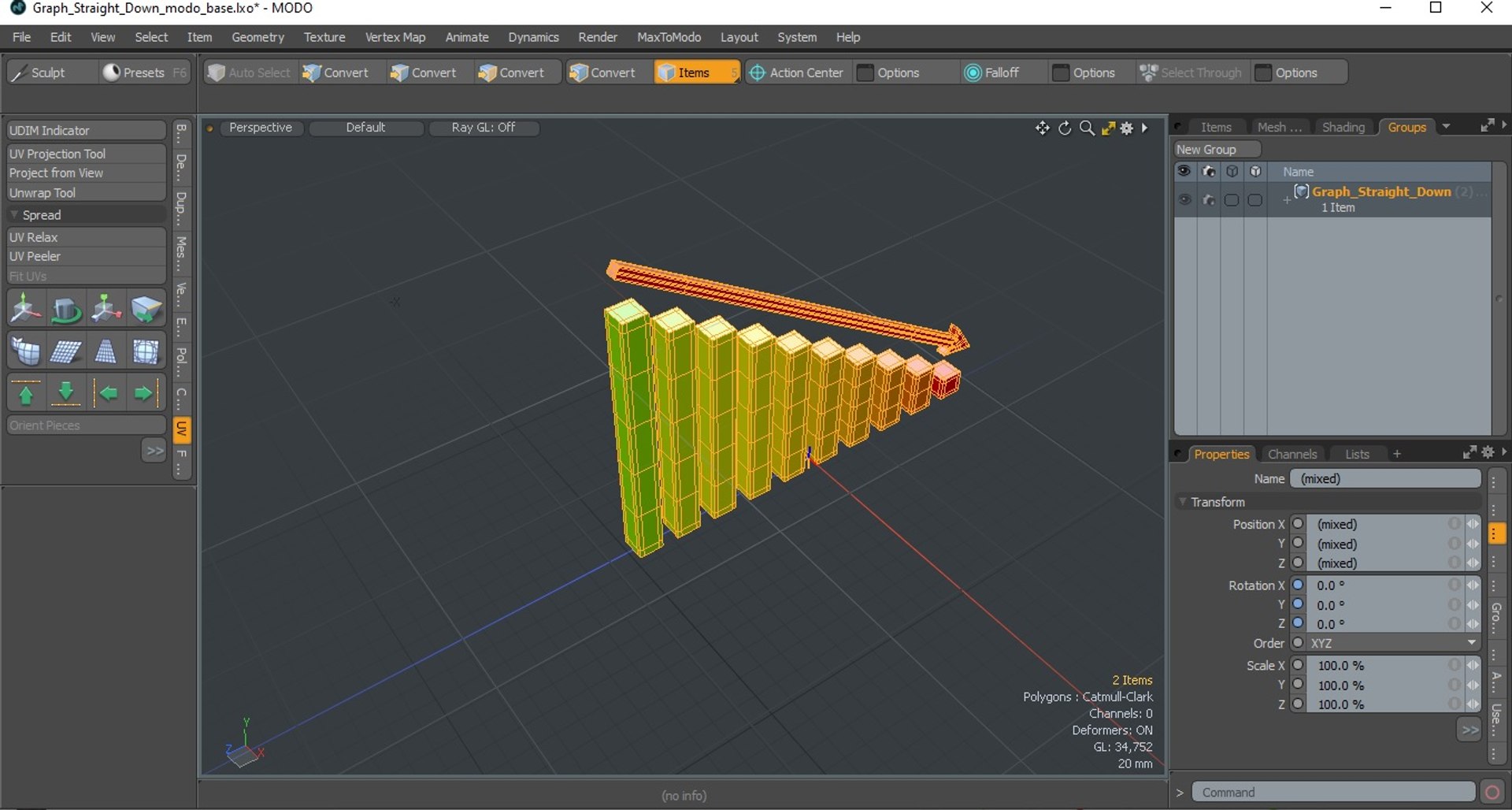
Task: Toggle Order channel keyframe circle
Action: (1299, 643)
